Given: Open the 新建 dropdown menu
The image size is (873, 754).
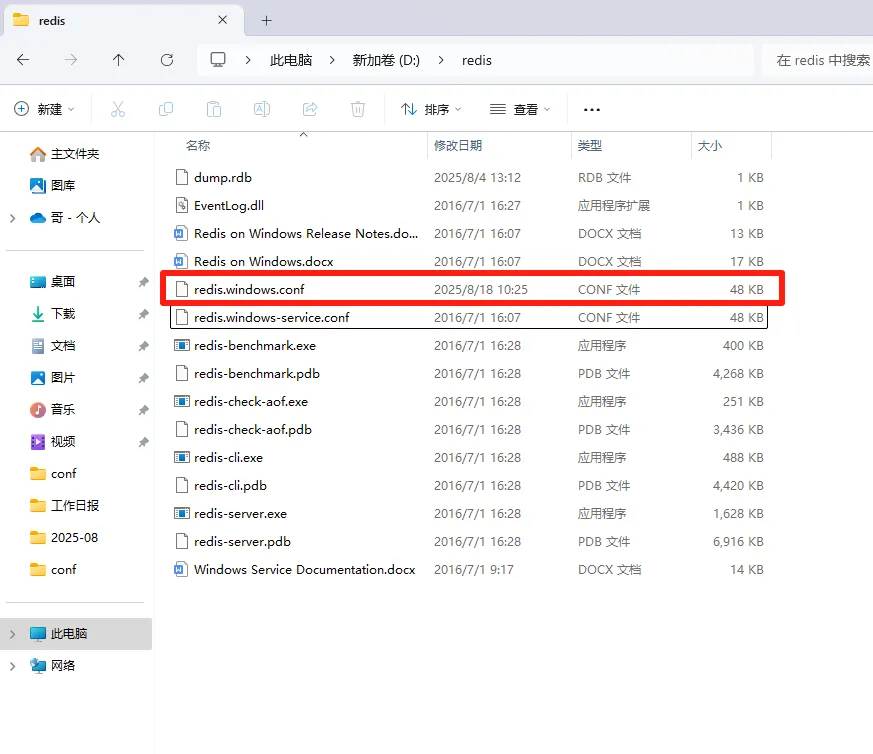Looking at the screenshot, I should coord(44,109).
